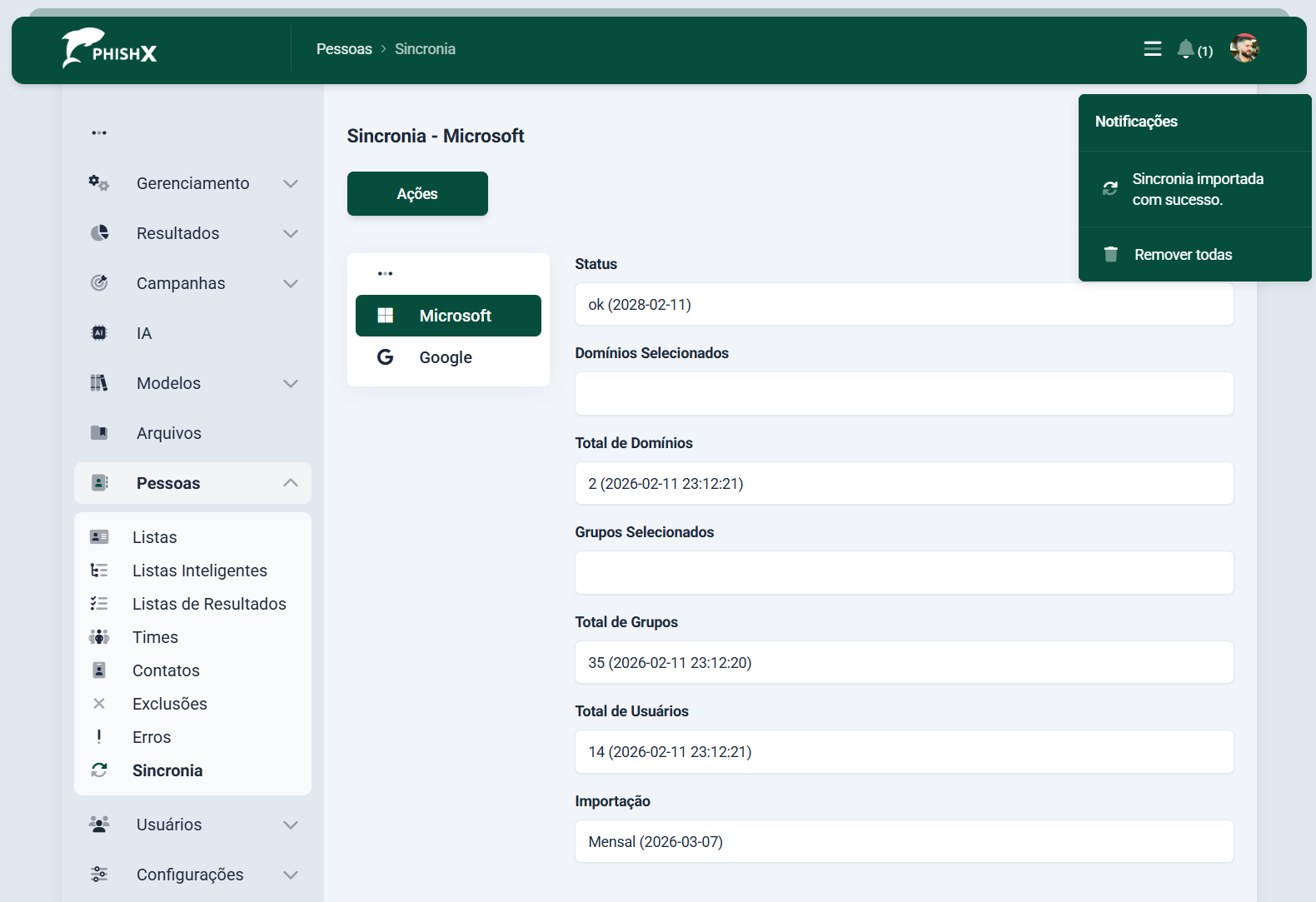The image size is (1316, 902).
Task: Expand the Gerenciamento menu chevron
Action: pyautogui.click(x=291, y=183)
